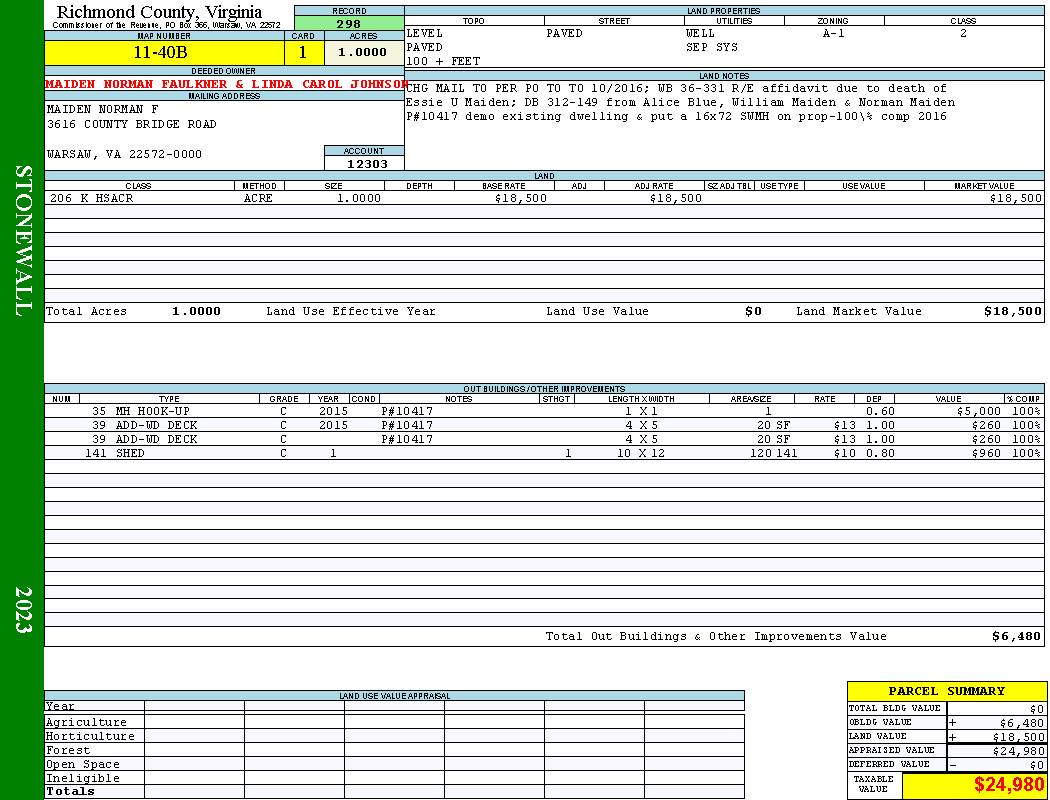The width and height of the screenshot is (1050, 800).
Task: Select MH HOOK-UP value $5,000
Action: [x=979, y=412]
